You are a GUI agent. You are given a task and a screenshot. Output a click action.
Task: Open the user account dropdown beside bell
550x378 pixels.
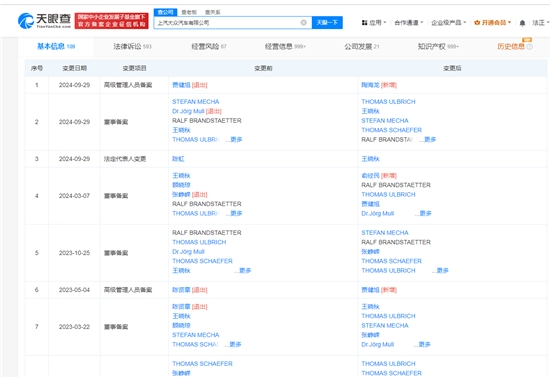click(x=541, y=23)
